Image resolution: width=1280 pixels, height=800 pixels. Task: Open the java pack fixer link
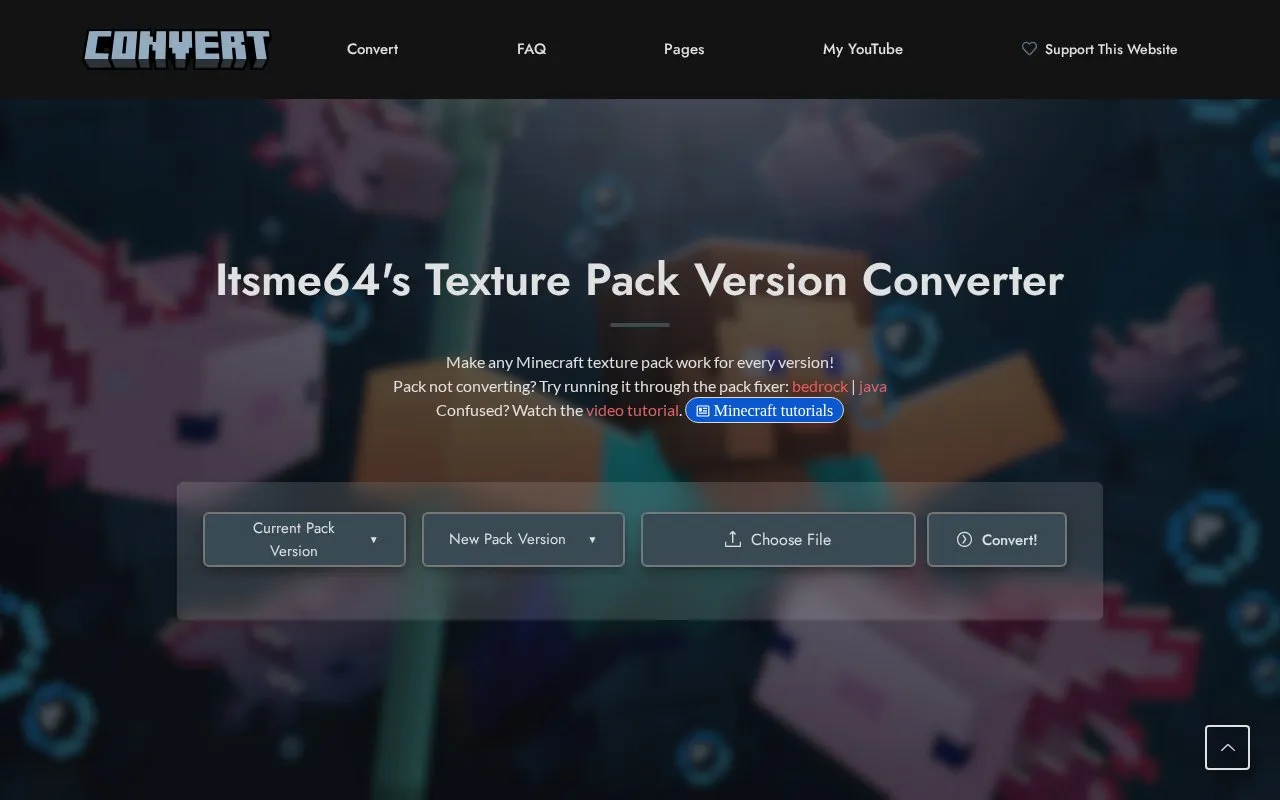click(x=873, y=386)
